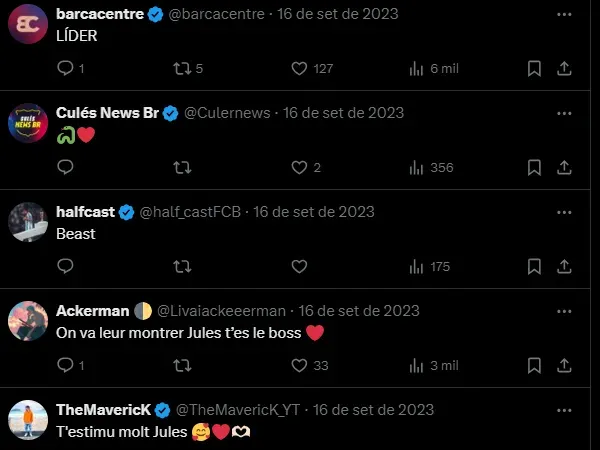View analytics of Culés News Br tweet
600x450 pixels.
click(417, 168)
